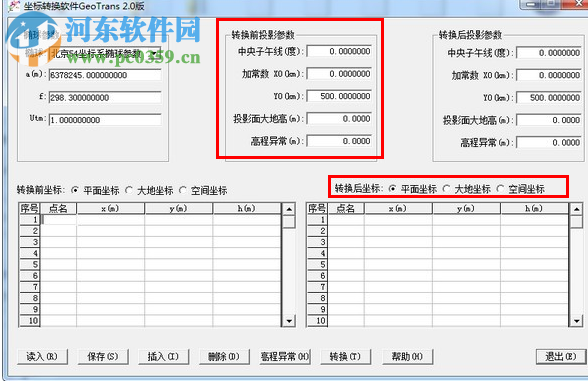Click 加常数 X0 field in 转换后投影参数
This screenshot has width=588, height=381.
point(549,75)
